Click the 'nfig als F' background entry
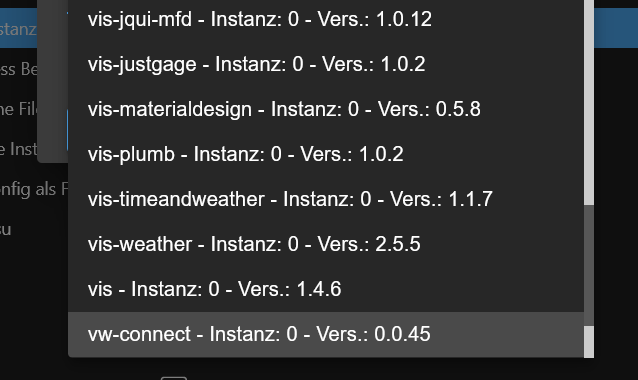Screen dimensions: 638x380 click(34, 189)
